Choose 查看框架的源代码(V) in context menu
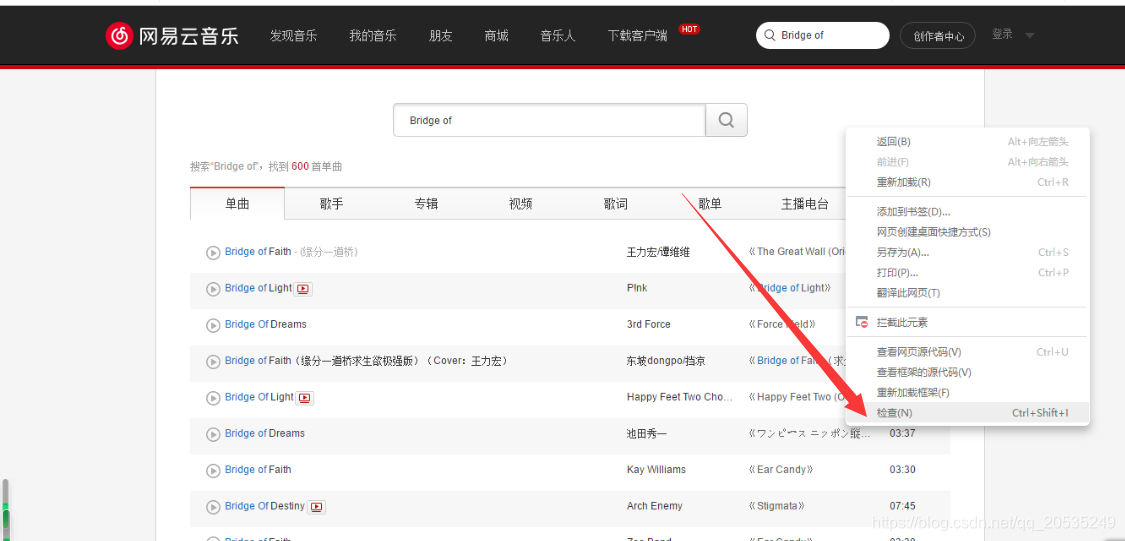The width and height of the screenshot is (1125, 541). click(x=967, y=372)
